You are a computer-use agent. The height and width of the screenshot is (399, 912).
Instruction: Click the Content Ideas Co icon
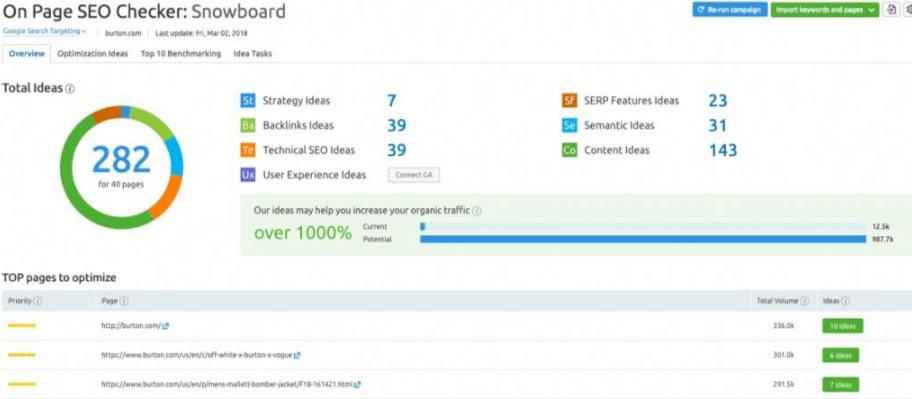(x=569, y=150)
